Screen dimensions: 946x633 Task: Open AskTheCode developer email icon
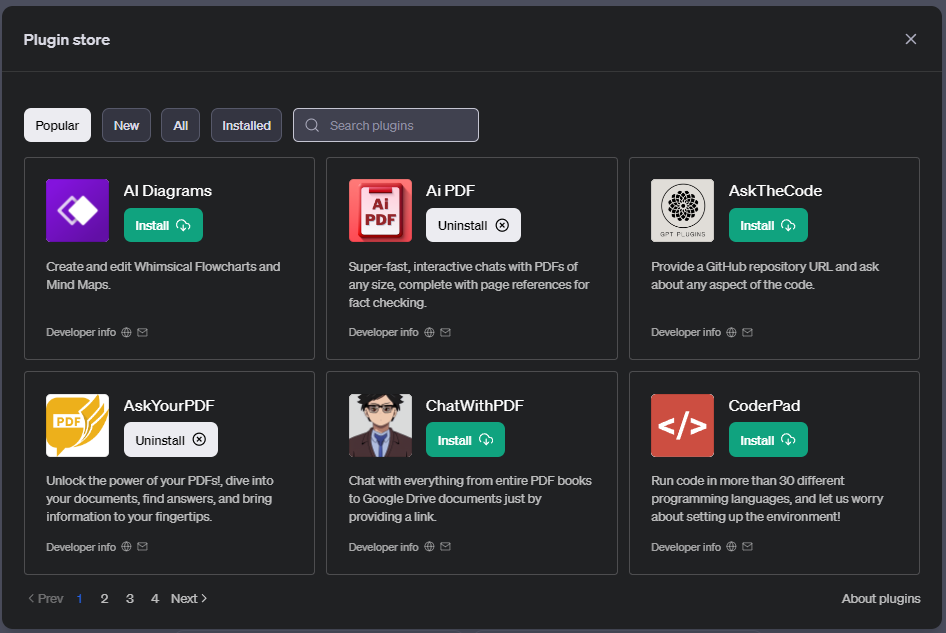[x=748, y=332]
